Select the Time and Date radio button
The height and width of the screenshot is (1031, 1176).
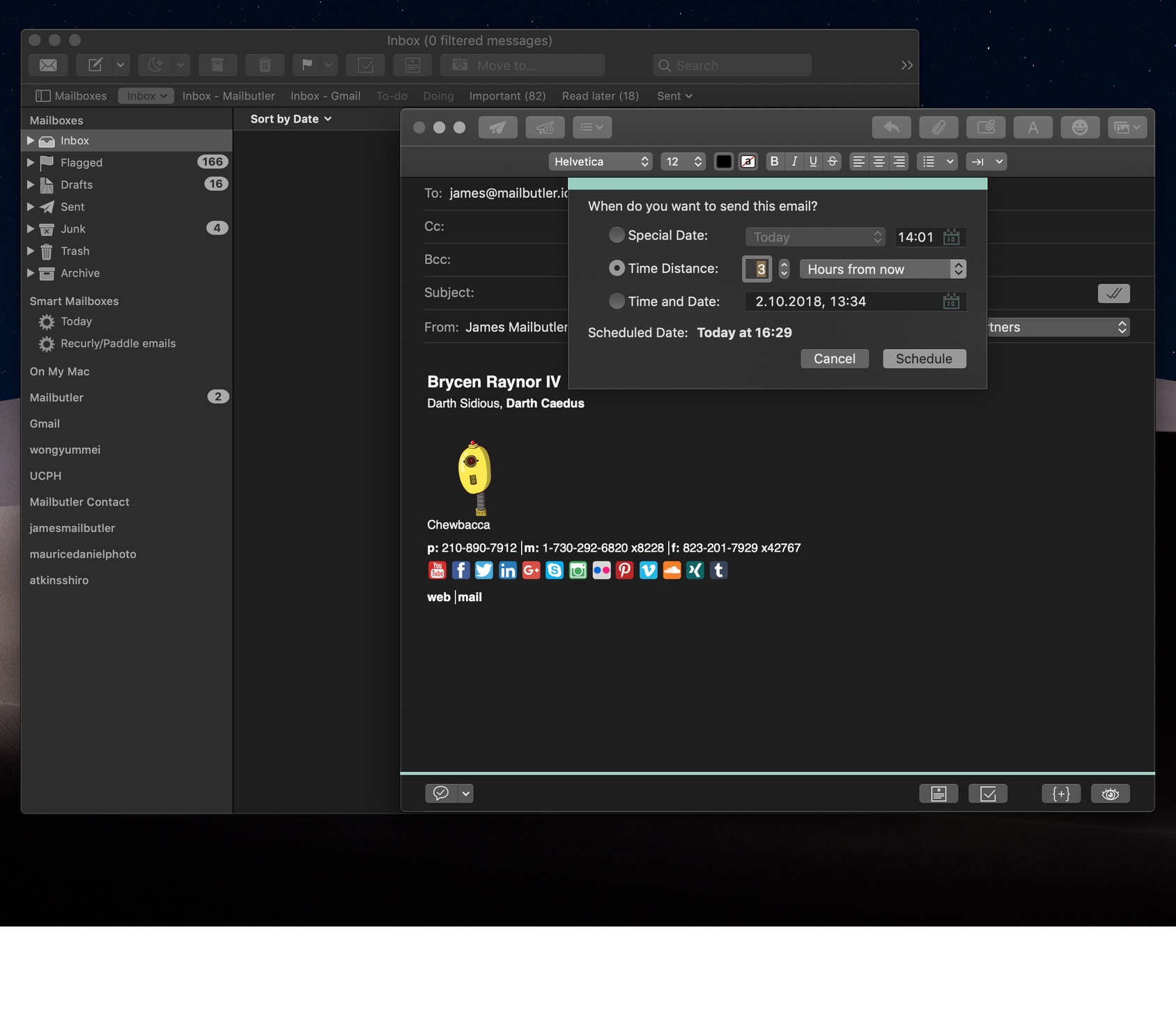pyautogui.click(x=617, y=301)
